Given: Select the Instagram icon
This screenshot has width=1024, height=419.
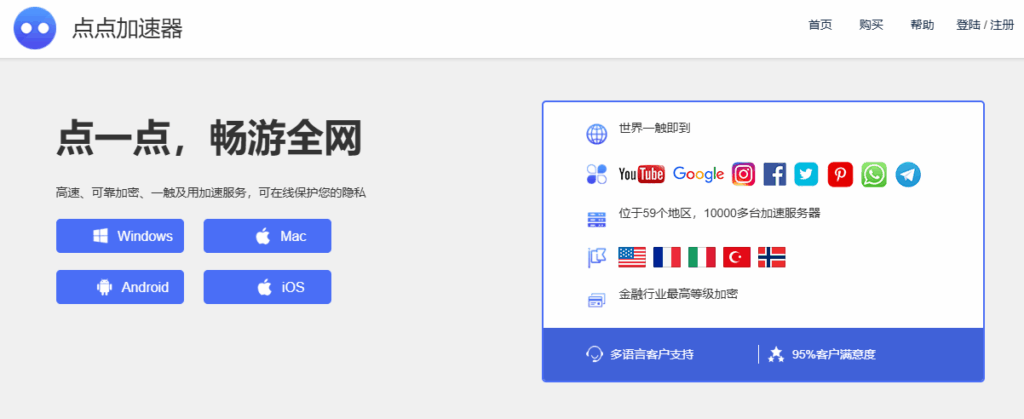Looking at the screenshot, I should coord(743,175).
